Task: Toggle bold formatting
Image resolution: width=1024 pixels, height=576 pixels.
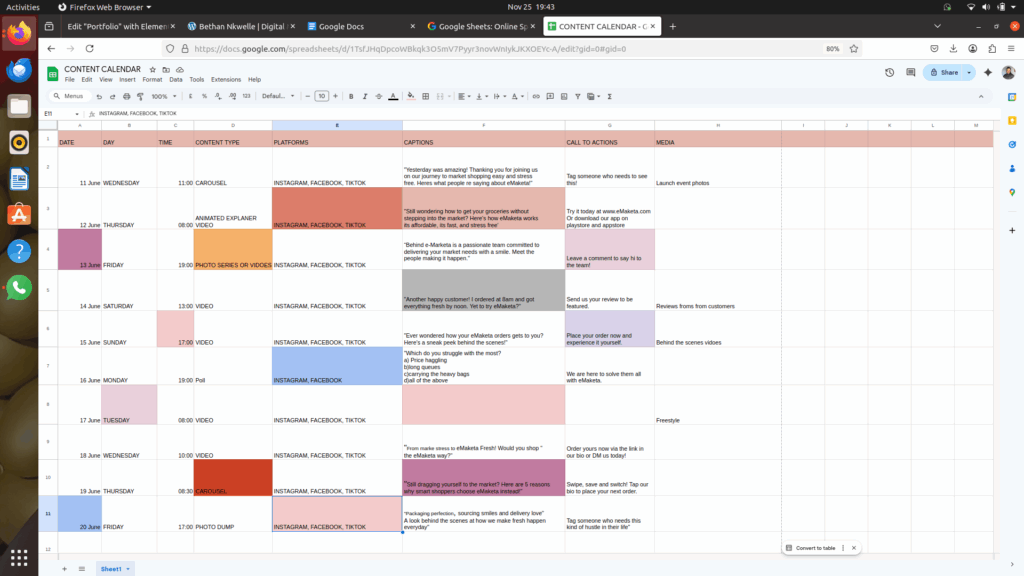Action: coord(351,96)
